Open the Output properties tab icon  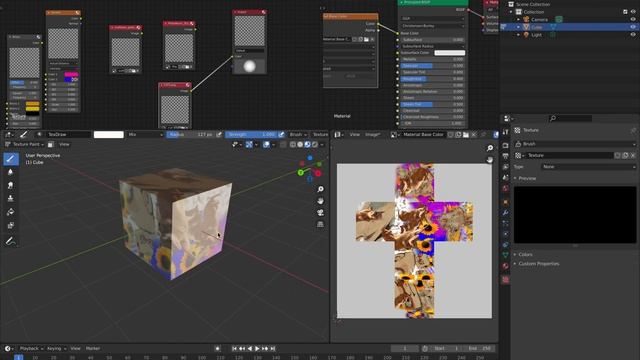pyautogui.click(x=505, y=156)
